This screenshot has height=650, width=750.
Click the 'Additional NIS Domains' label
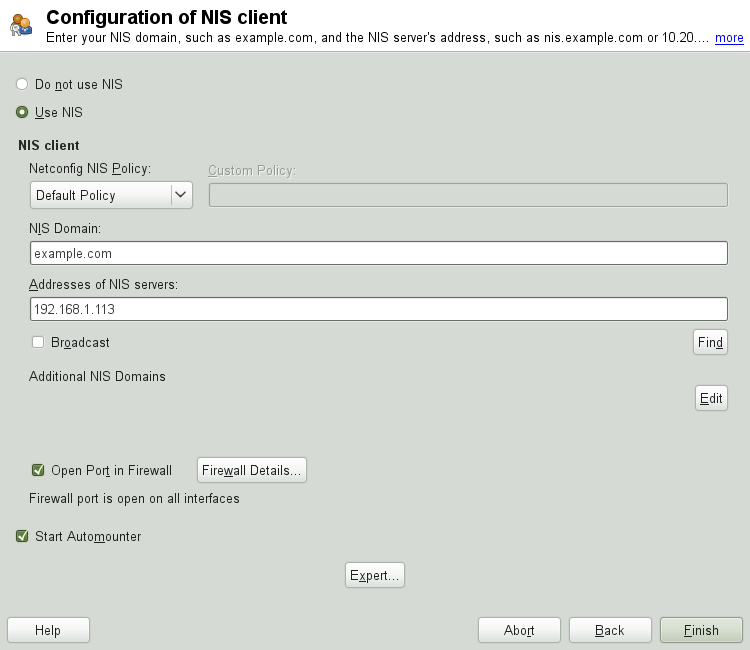tap(97, 376)
